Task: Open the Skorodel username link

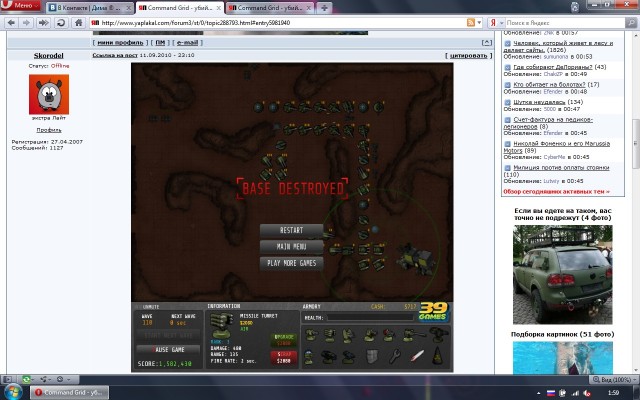Action: [x=49, y=56]
